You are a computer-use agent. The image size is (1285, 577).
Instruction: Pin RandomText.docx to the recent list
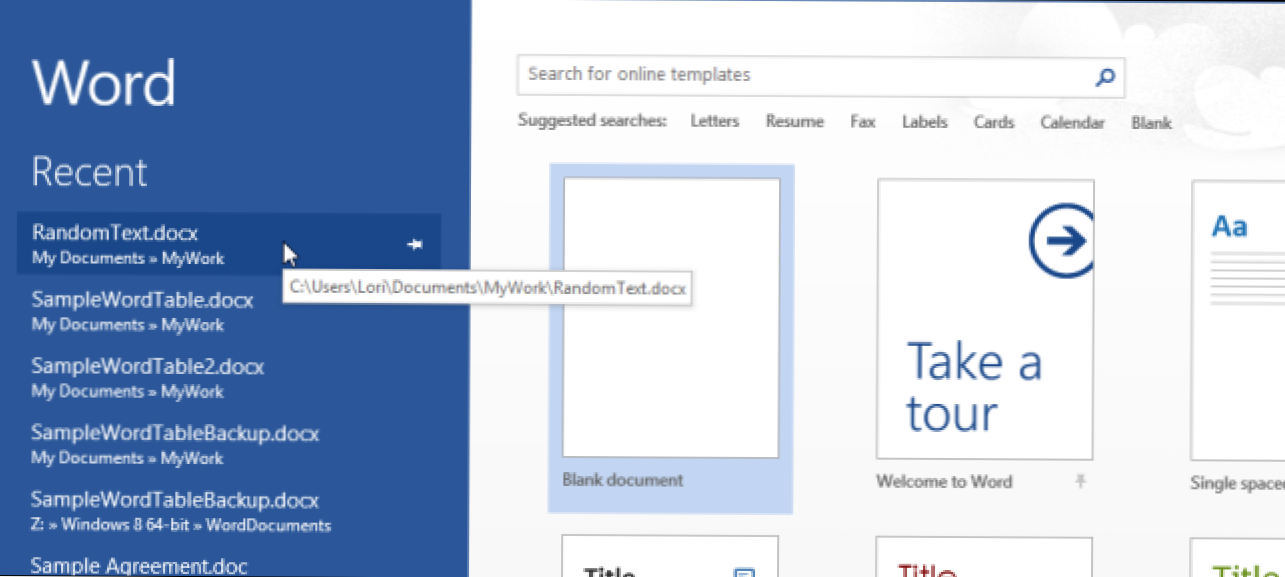coord(415,244)
